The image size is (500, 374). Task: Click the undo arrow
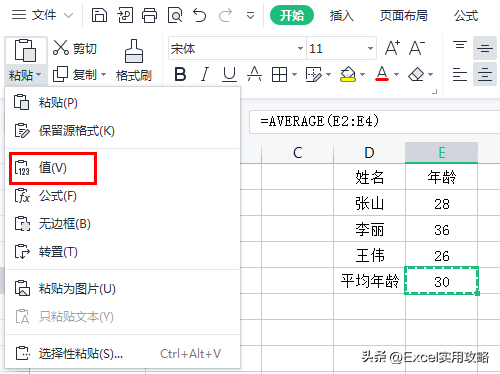[200, 15]
